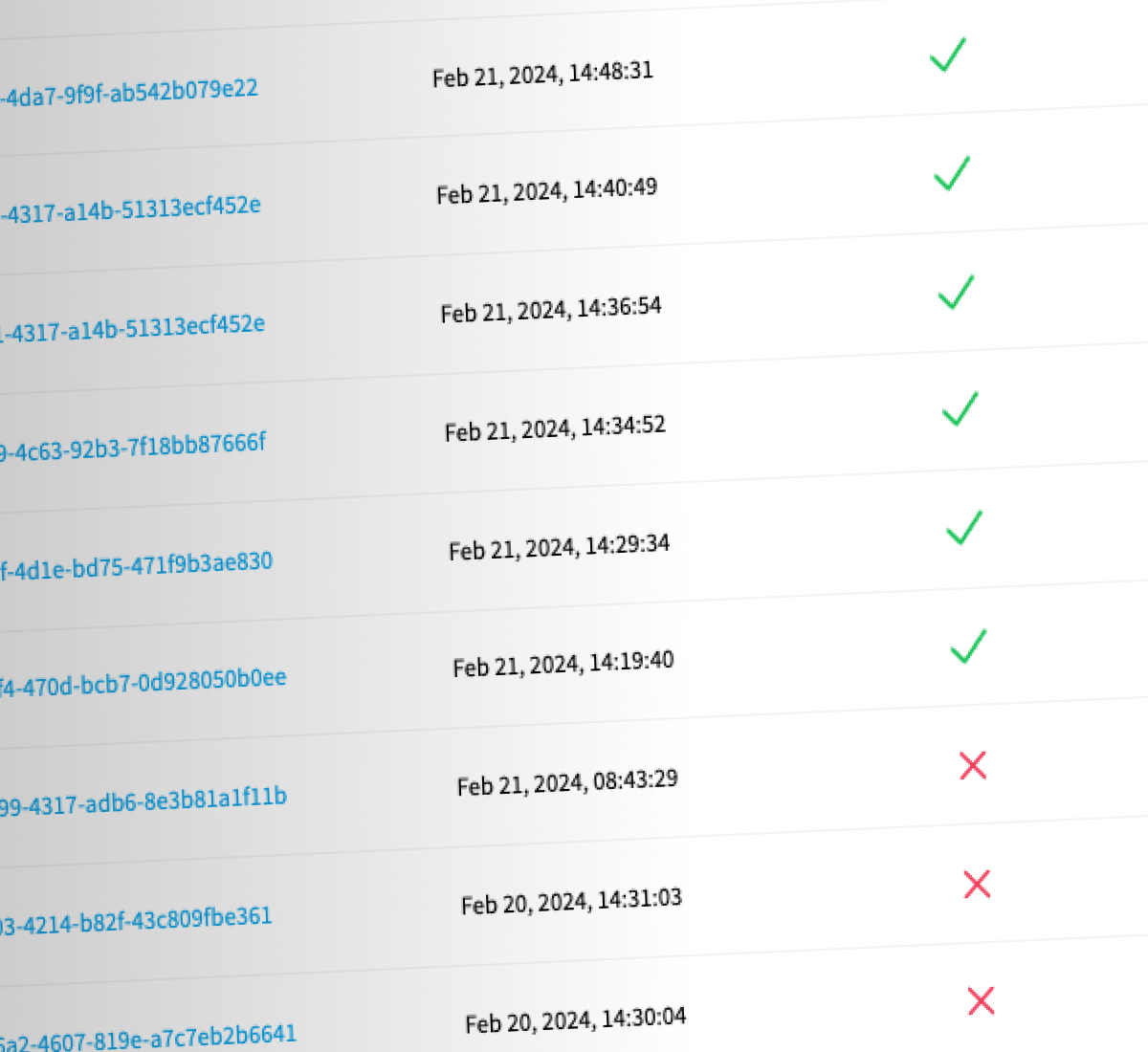Click the green checkmark beside Feb 21, 14:40:49
The height and width of the screenshot is (1052, 1148).
951,176
